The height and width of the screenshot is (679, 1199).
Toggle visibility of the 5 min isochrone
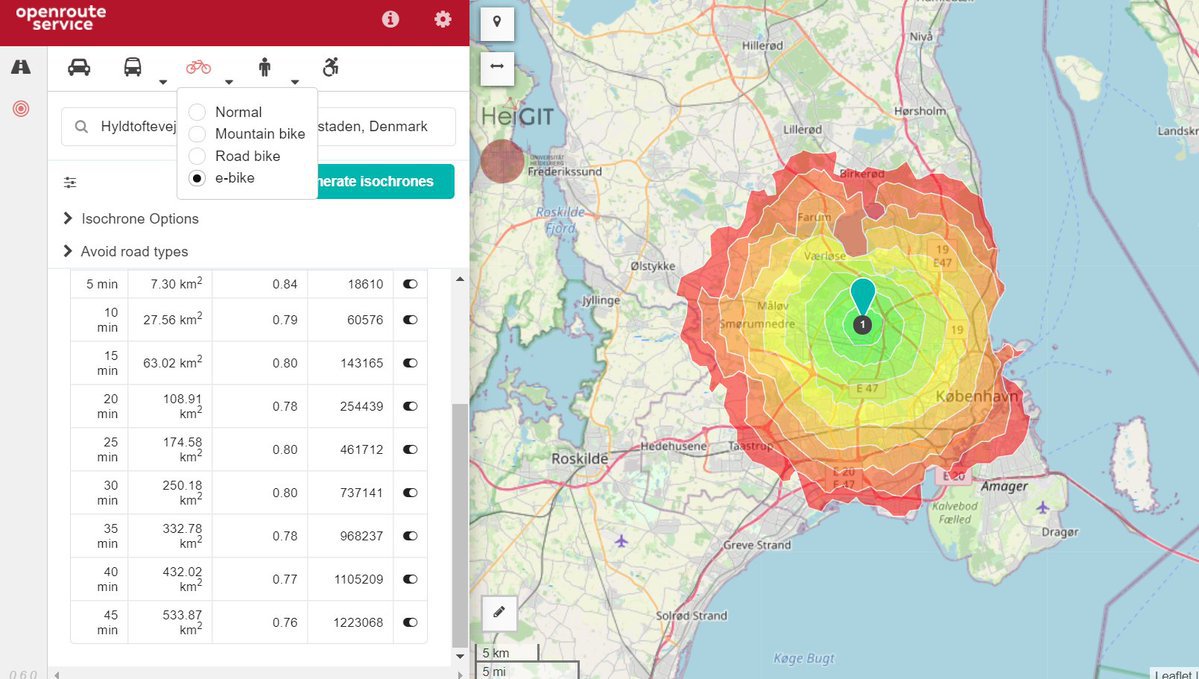410,284
